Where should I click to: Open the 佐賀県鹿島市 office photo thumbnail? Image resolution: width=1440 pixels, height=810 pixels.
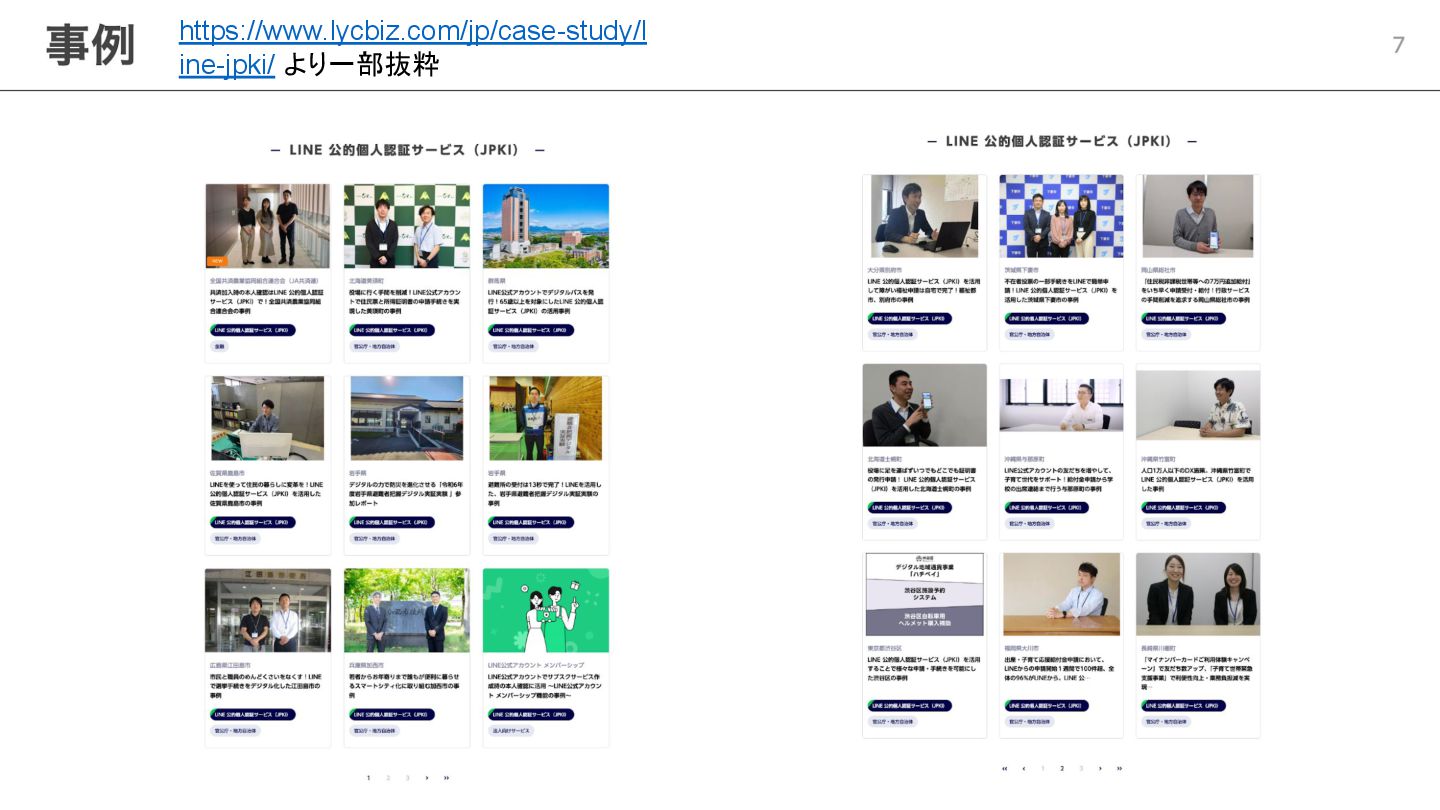pos(268,418)
